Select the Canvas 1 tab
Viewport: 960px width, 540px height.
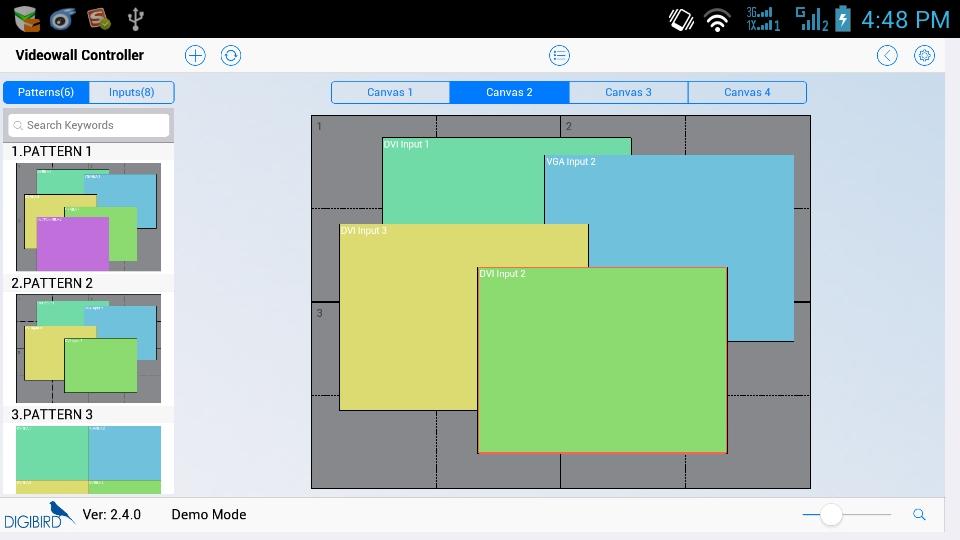390,92
